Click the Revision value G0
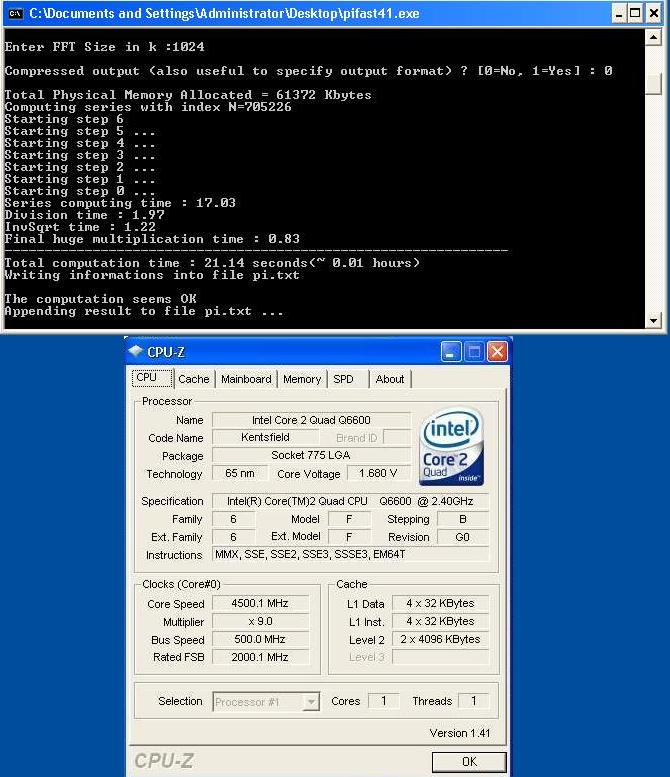670x777 pixels. 463,537
